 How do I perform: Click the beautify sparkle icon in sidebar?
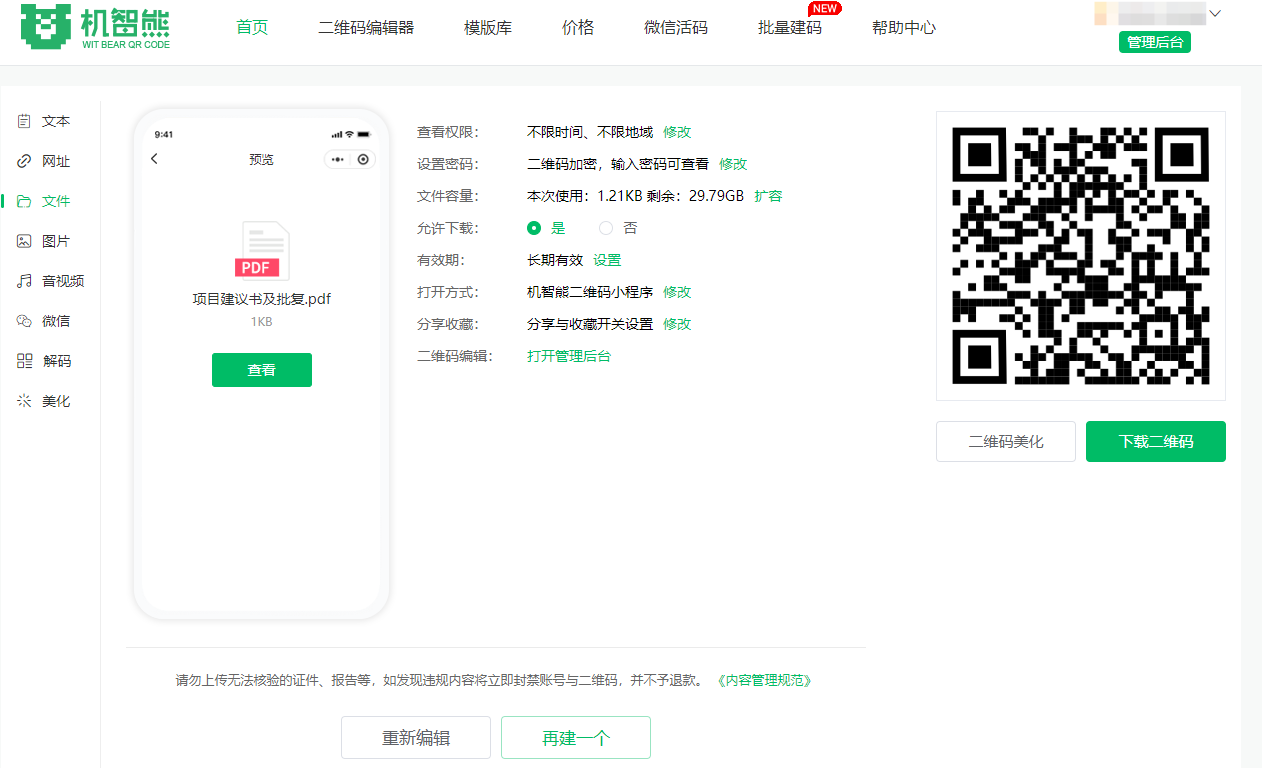[25, 401]
